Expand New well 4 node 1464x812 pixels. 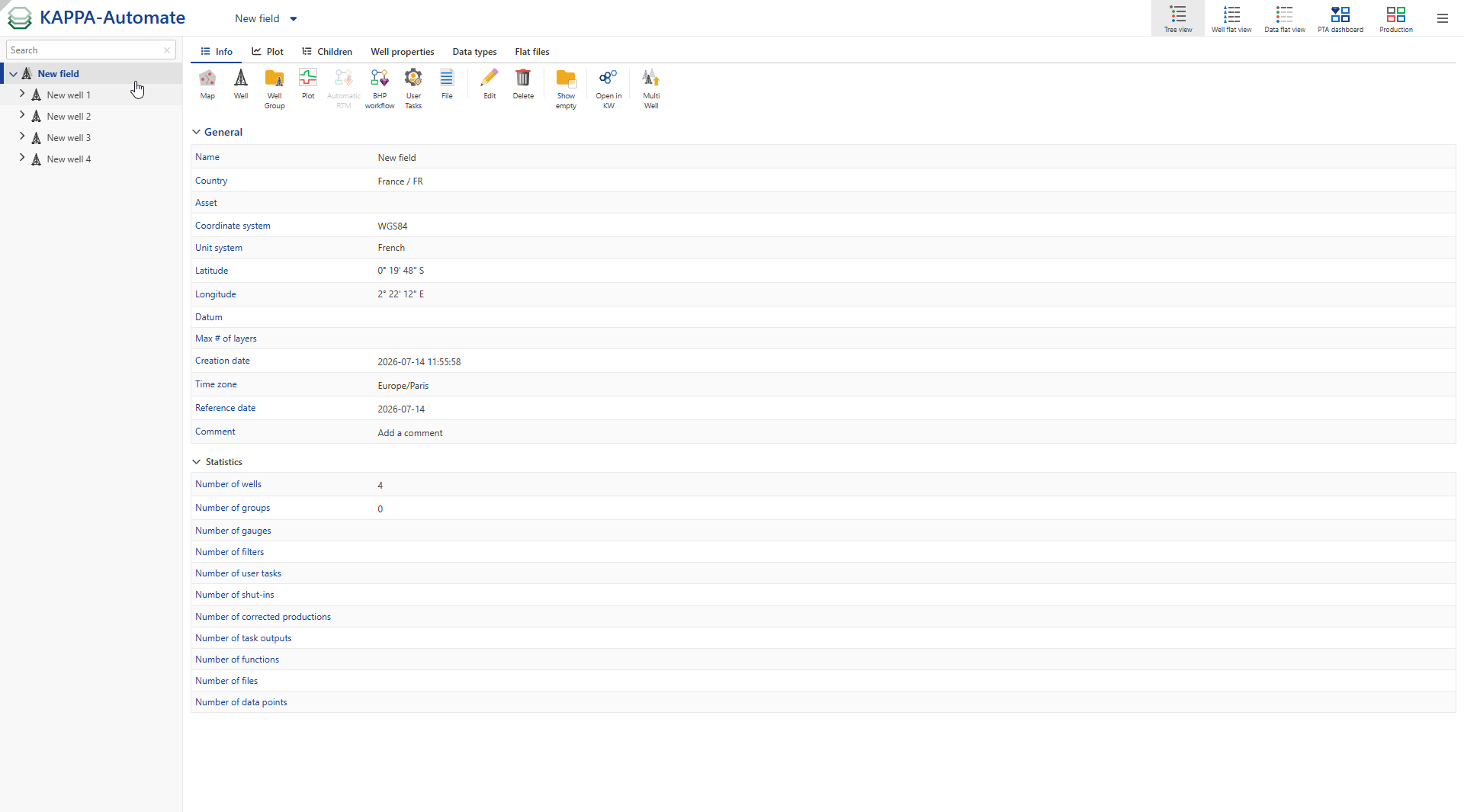[22, 158]
